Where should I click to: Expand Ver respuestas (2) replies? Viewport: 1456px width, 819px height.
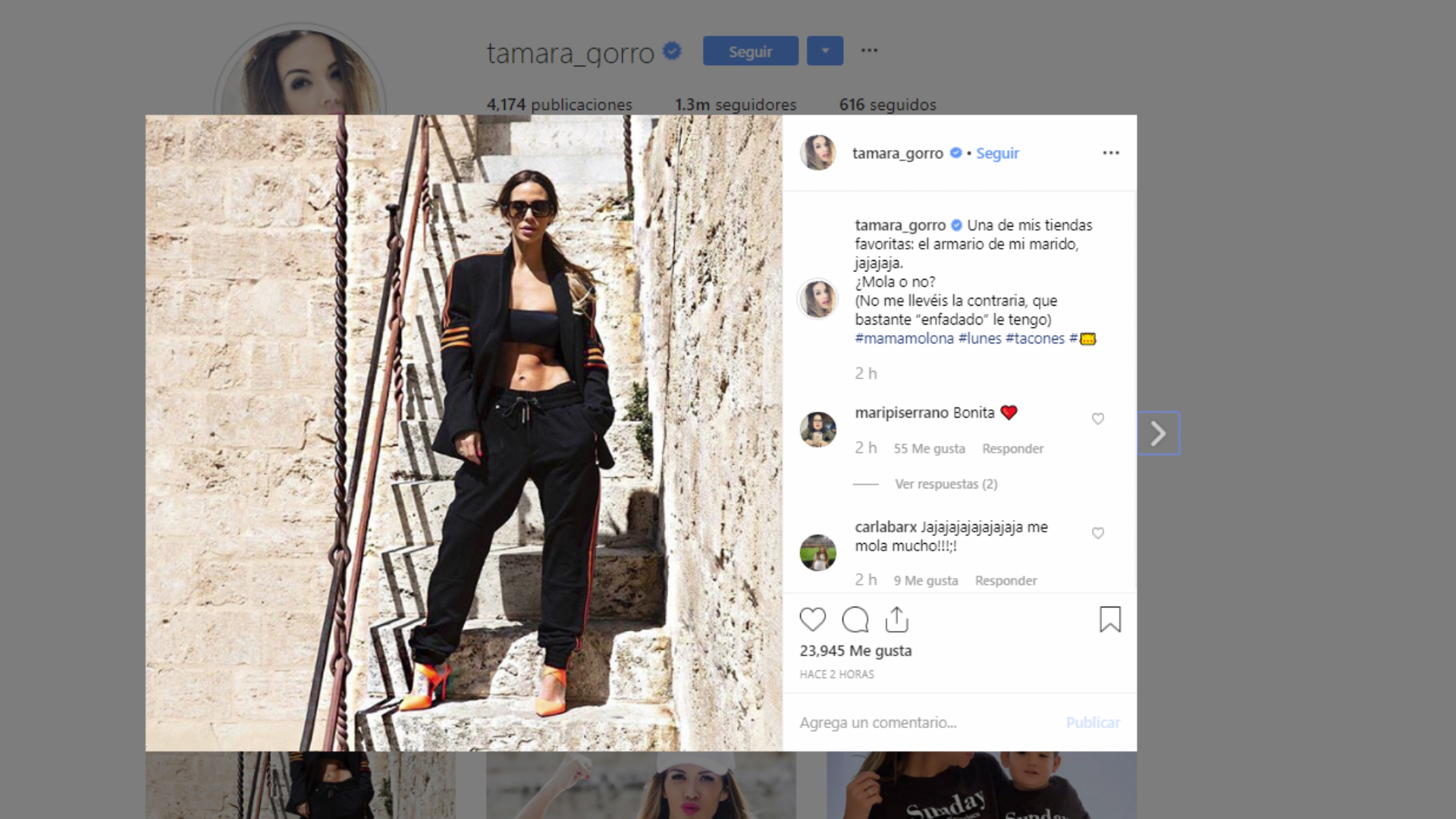point(946,484)
